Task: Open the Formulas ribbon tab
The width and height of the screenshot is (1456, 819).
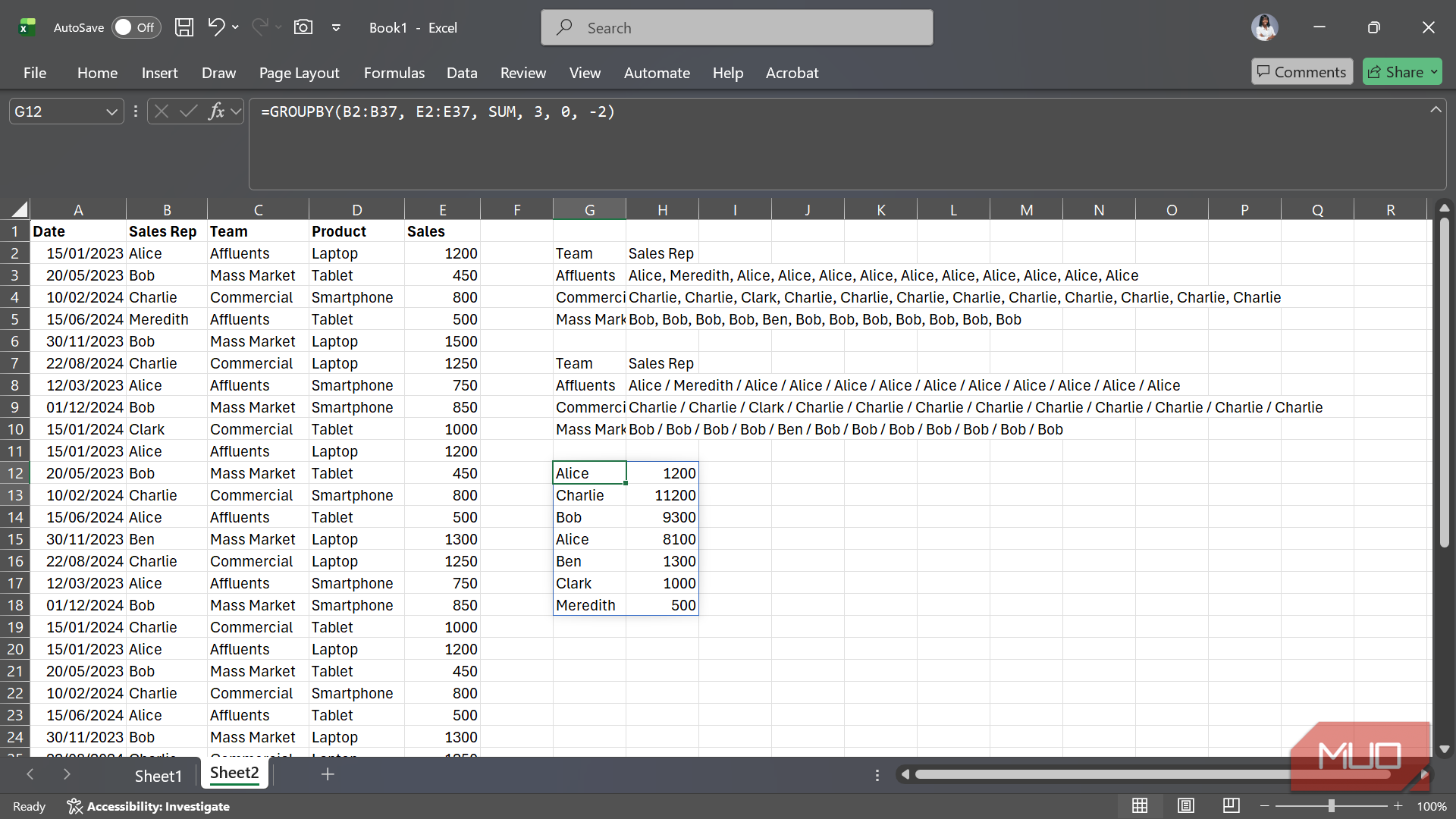Action: pyautogui.click(x=394, y=73)
